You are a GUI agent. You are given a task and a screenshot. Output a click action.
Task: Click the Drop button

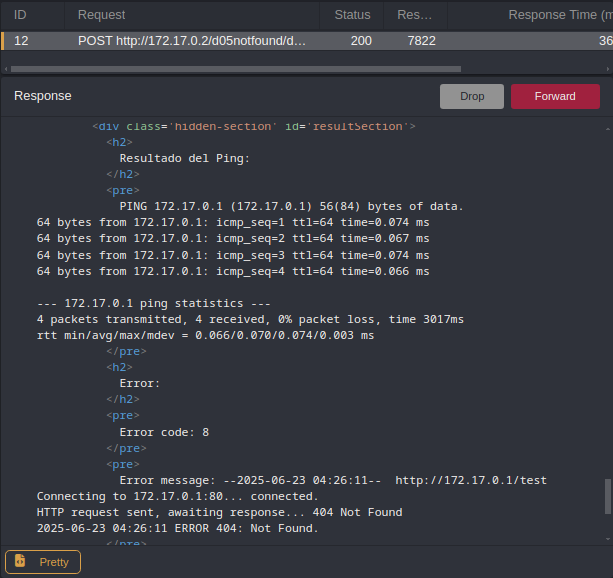(x=471, y=96)
